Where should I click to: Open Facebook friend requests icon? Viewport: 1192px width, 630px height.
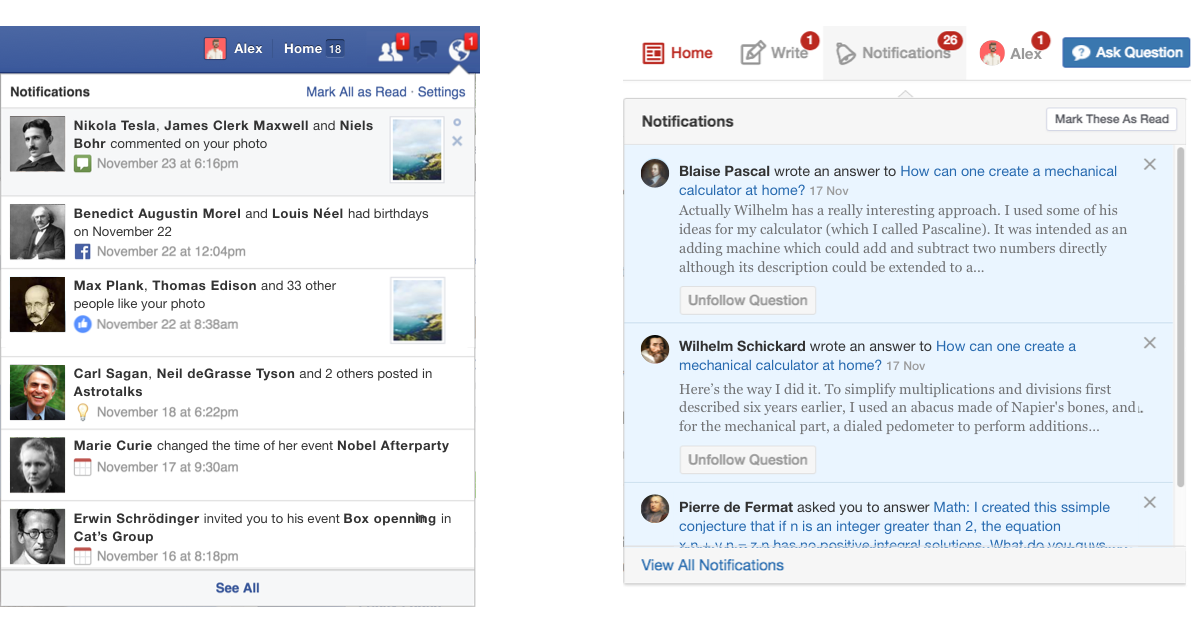tap(390, 50)
